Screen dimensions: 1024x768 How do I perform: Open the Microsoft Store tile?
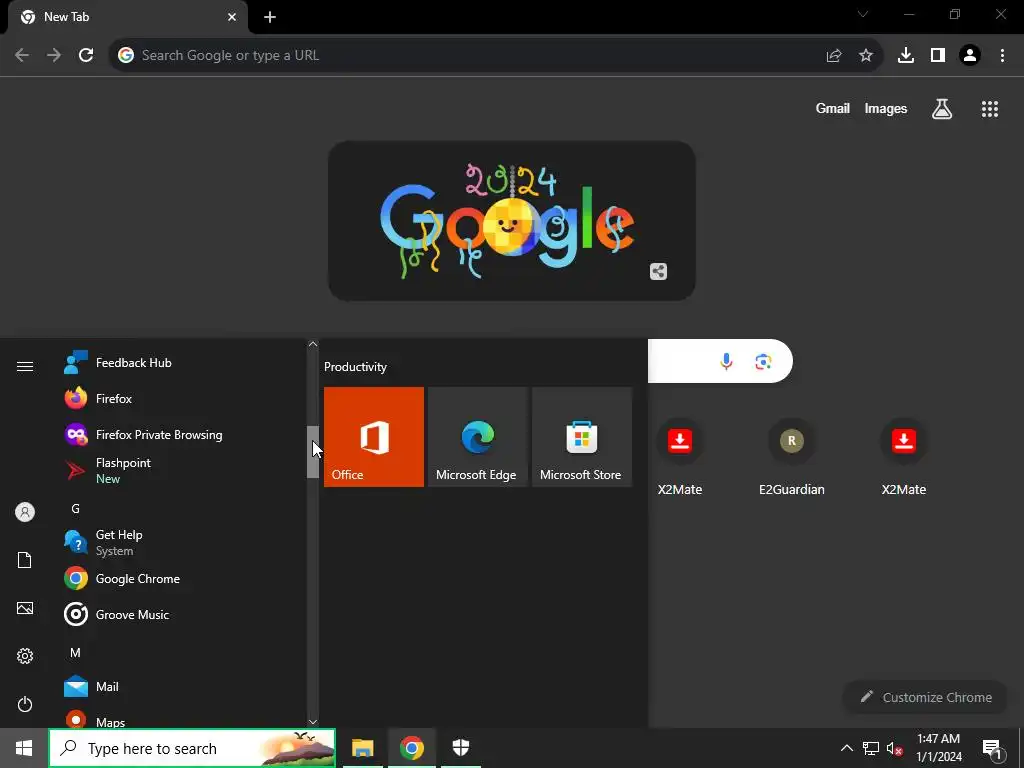click(x=582, y=437)
